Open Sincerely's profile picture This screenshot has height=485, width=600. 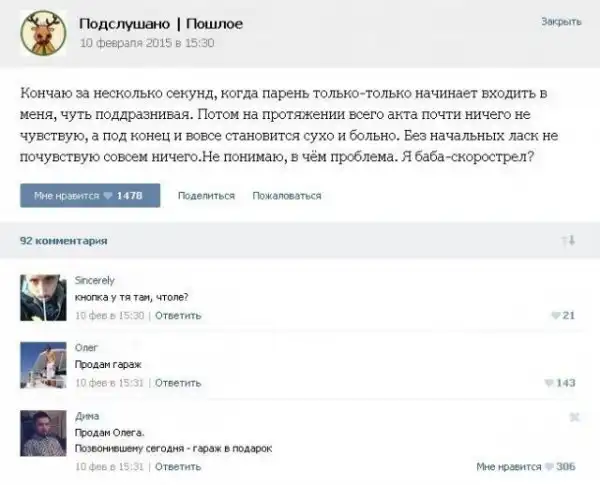[43, 297]
